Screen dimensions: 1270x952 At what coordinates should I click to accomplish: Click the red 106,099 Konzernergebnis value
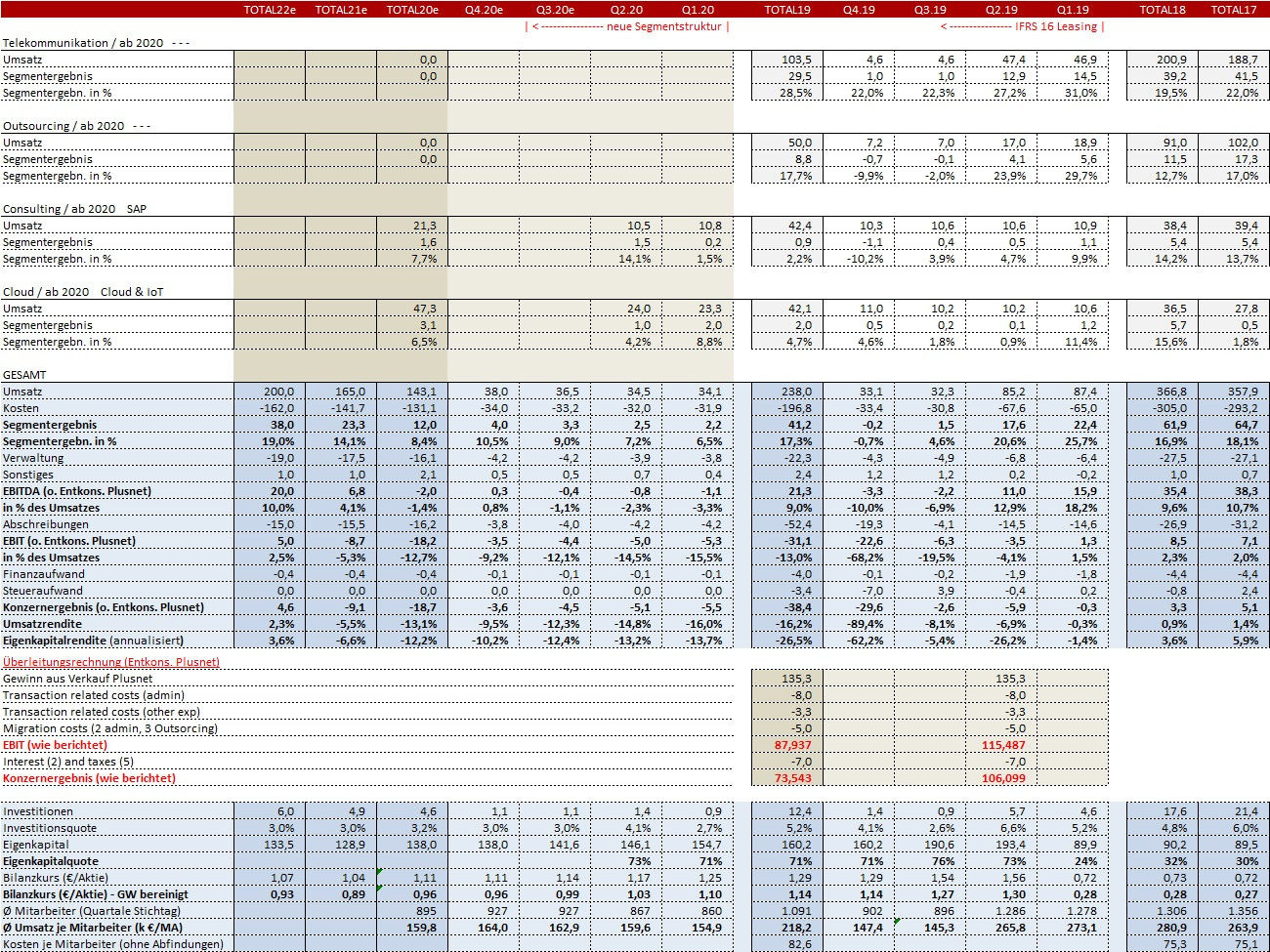tap(1003, 778)
